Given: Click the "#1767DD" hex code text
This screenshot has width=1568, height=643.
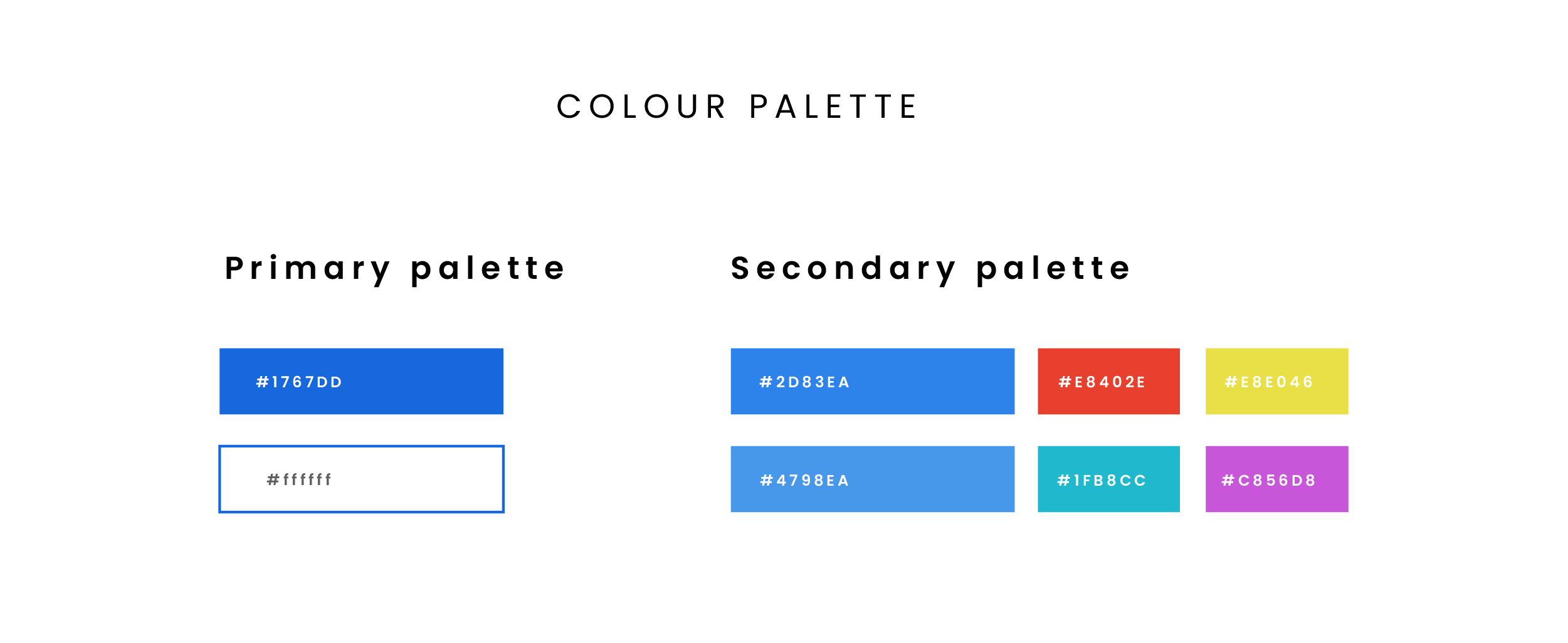Looking at the screenshot, I should [x=299, y=382].
